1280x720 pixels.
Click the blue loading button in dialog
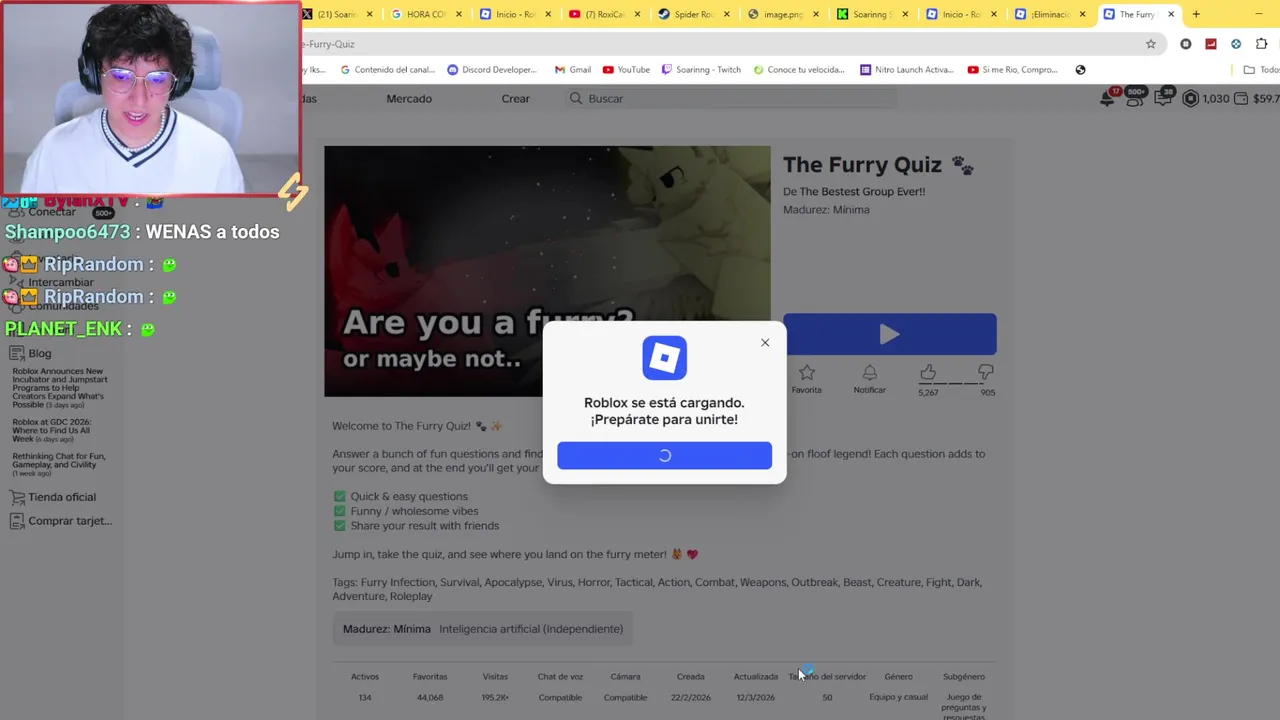pos(664,455)
